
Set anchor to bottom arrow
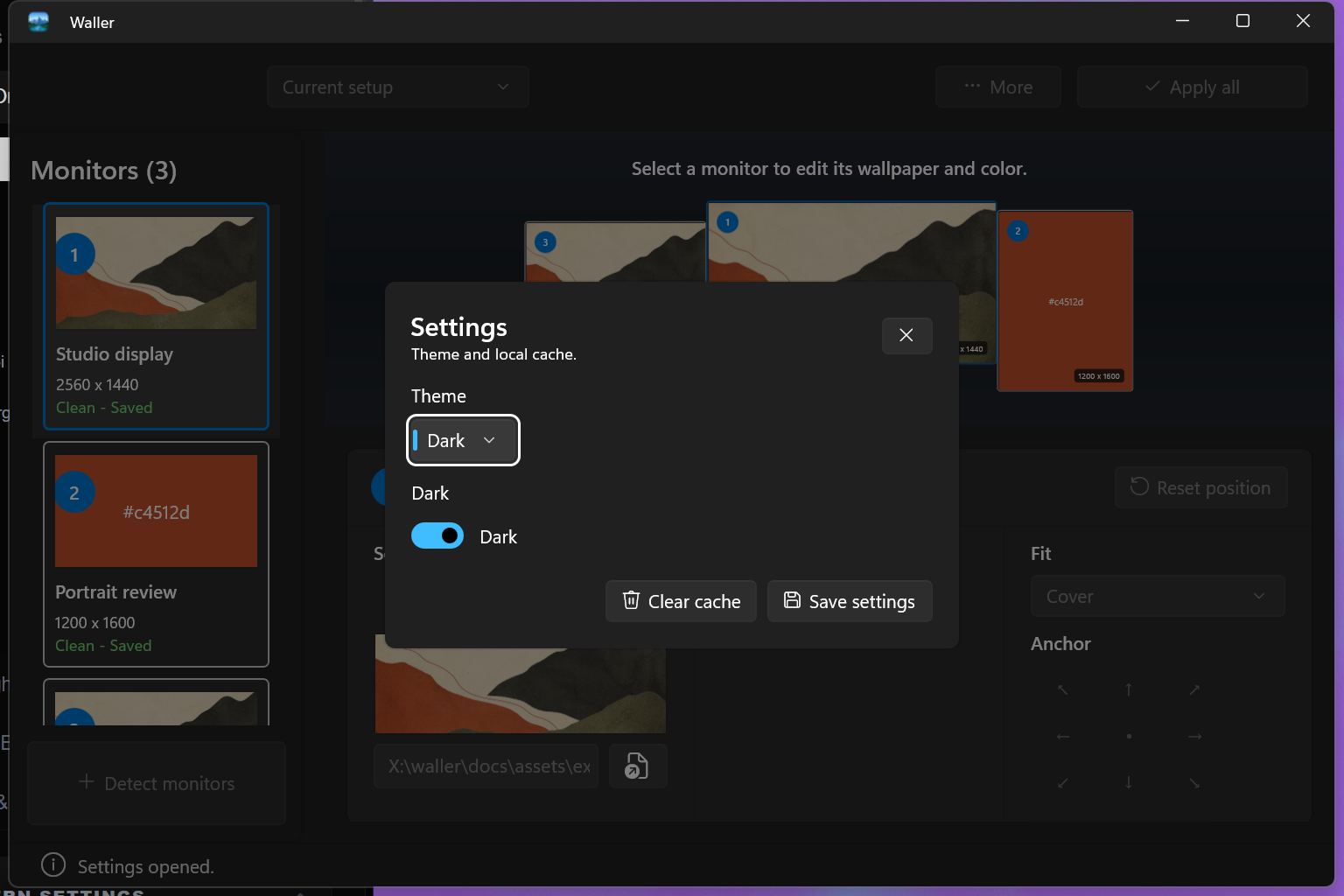tap(1129, 783)
